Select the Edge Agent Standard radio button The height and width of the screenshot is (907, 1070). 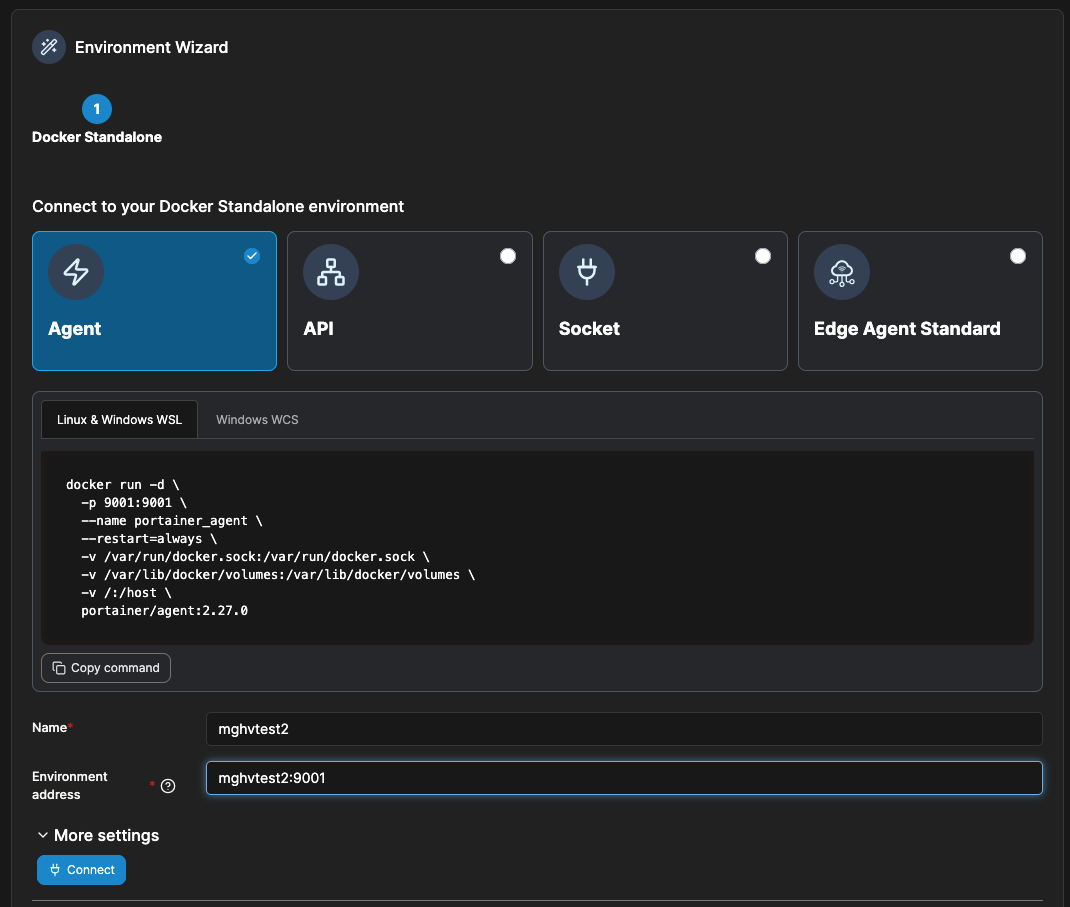[1018, 256]
